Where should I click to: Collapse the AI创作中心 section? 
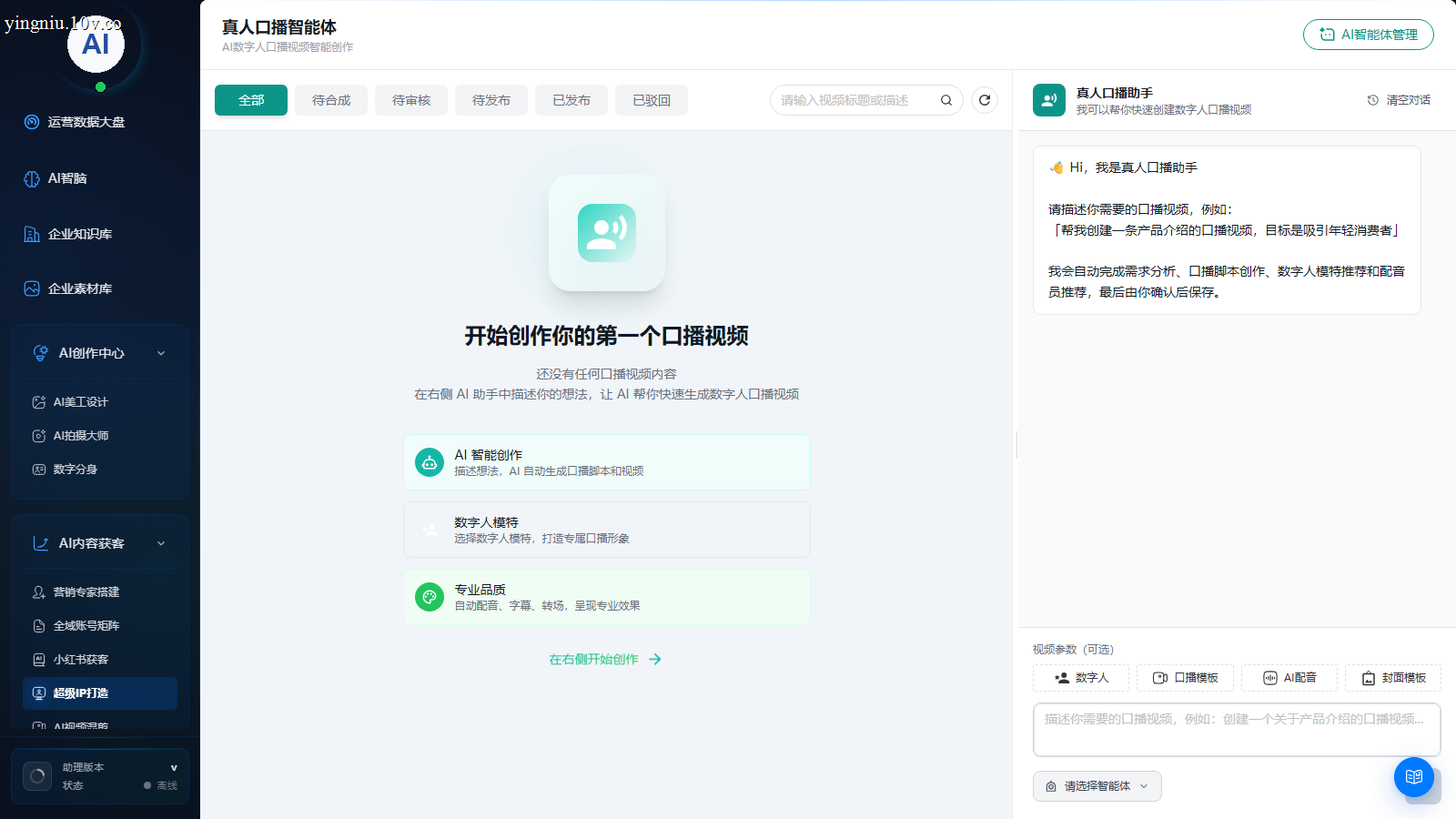[100, 353]
